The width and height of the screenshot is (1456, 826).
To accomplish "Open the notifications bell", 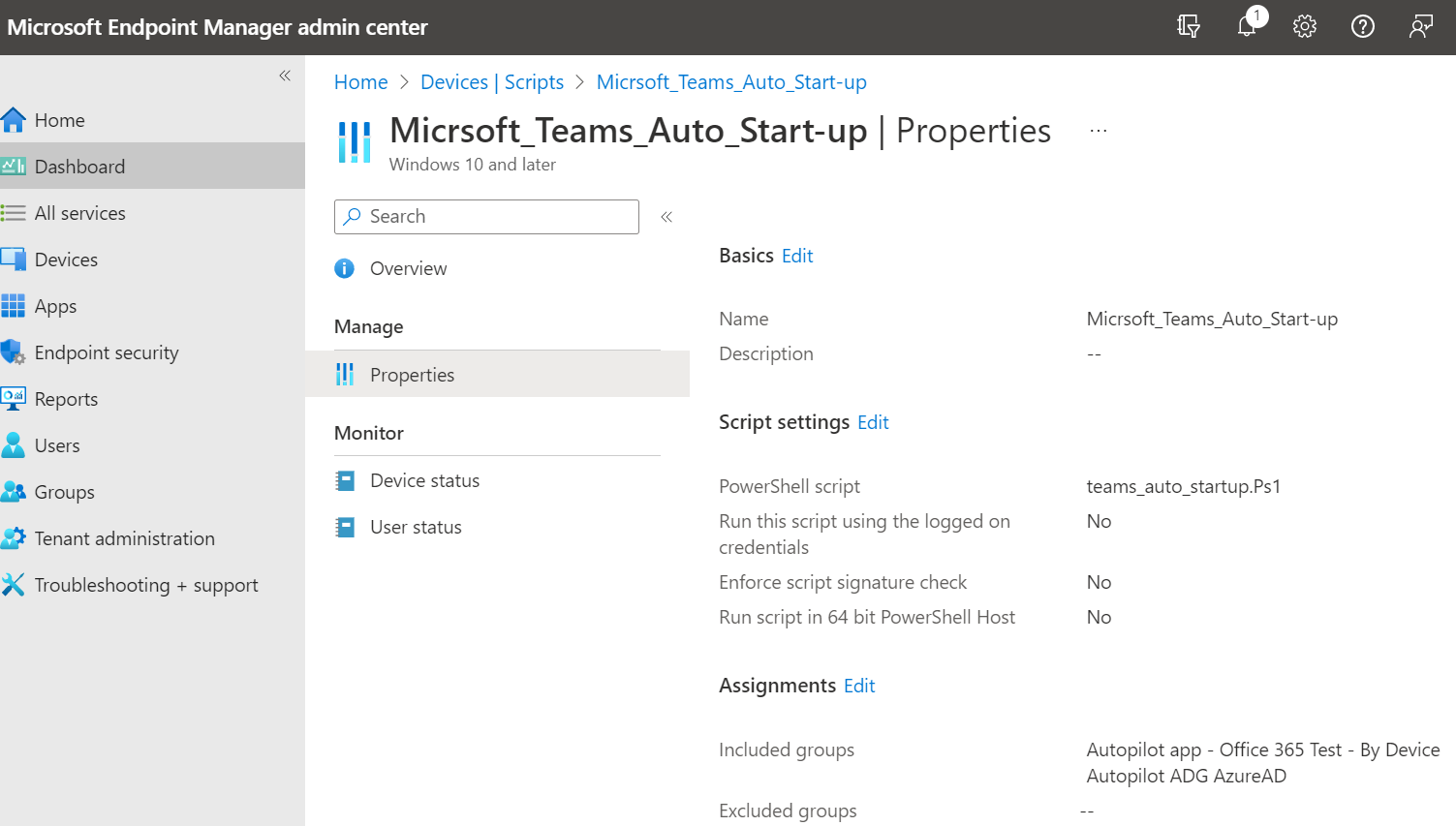I will pos(1247,26).
